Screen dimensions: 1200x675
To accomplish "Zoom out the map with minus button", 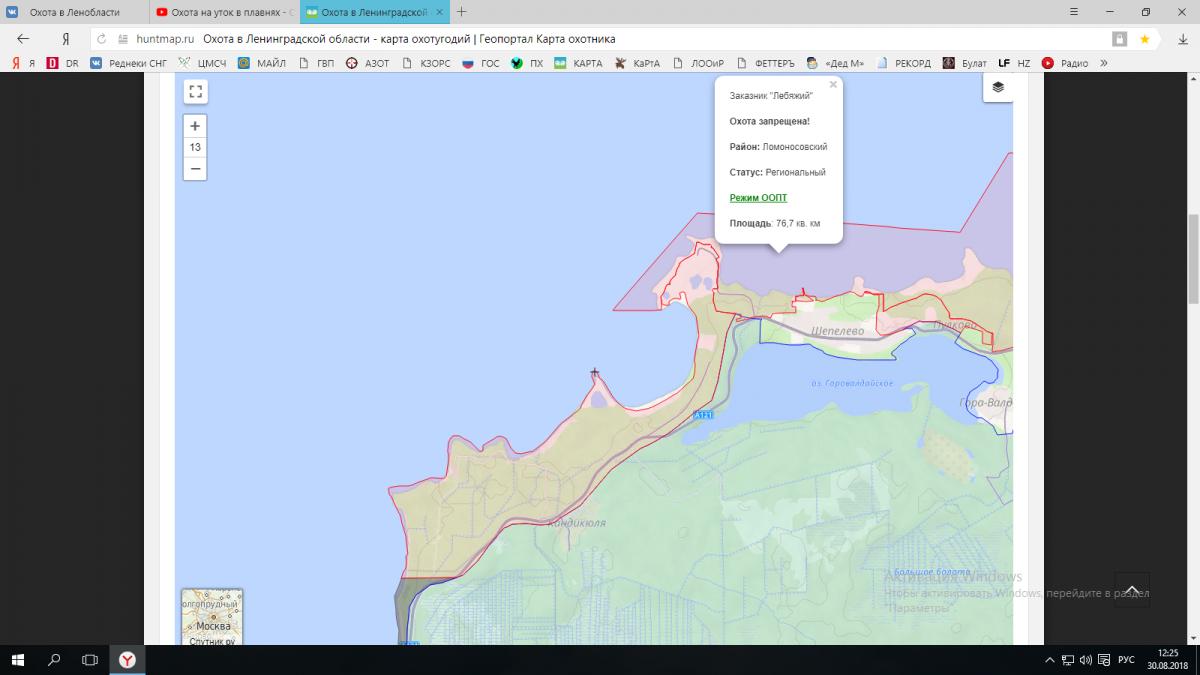I will point(195,169).
